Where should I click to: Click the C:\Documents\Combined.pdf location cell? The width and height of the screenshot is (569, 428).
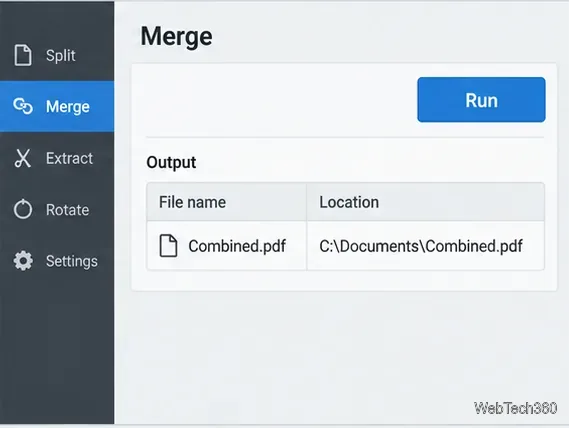[x=425, y=246]
